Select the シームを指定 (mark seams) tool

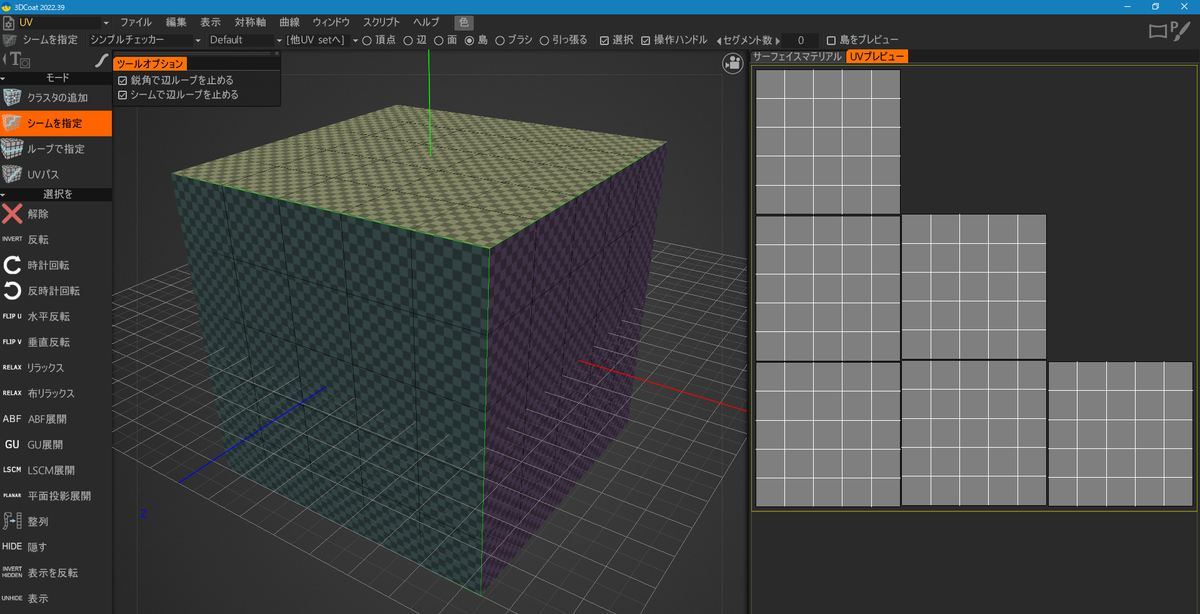click(56, 123)
